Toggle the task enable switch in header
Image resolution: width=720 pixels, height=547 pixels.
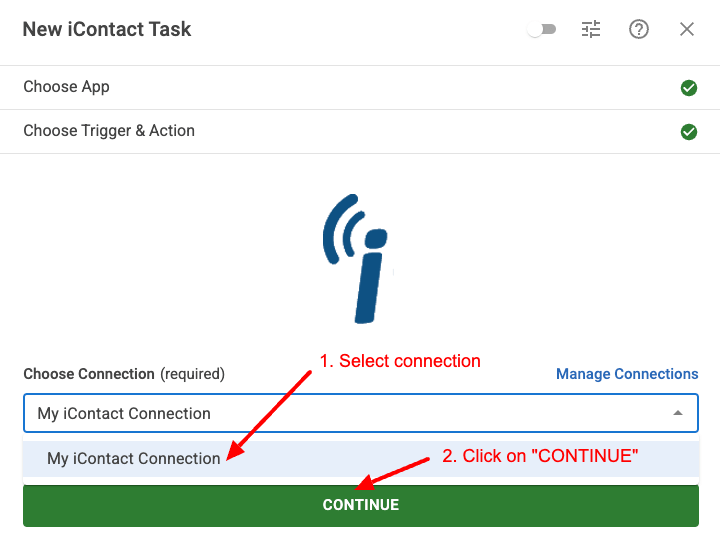coord(541,30)
